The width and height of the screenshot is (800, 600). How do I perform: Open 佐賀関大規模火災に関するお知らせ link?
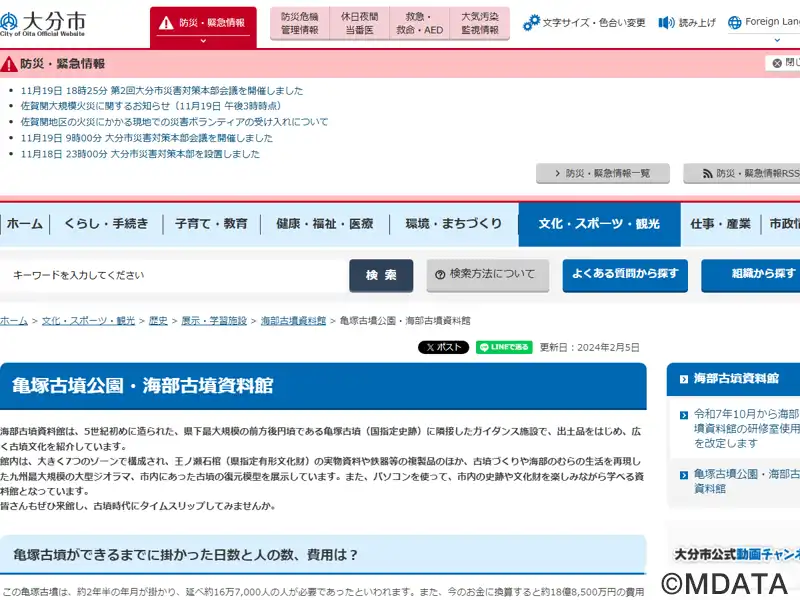pyautogui.click(x=151, y=106)
